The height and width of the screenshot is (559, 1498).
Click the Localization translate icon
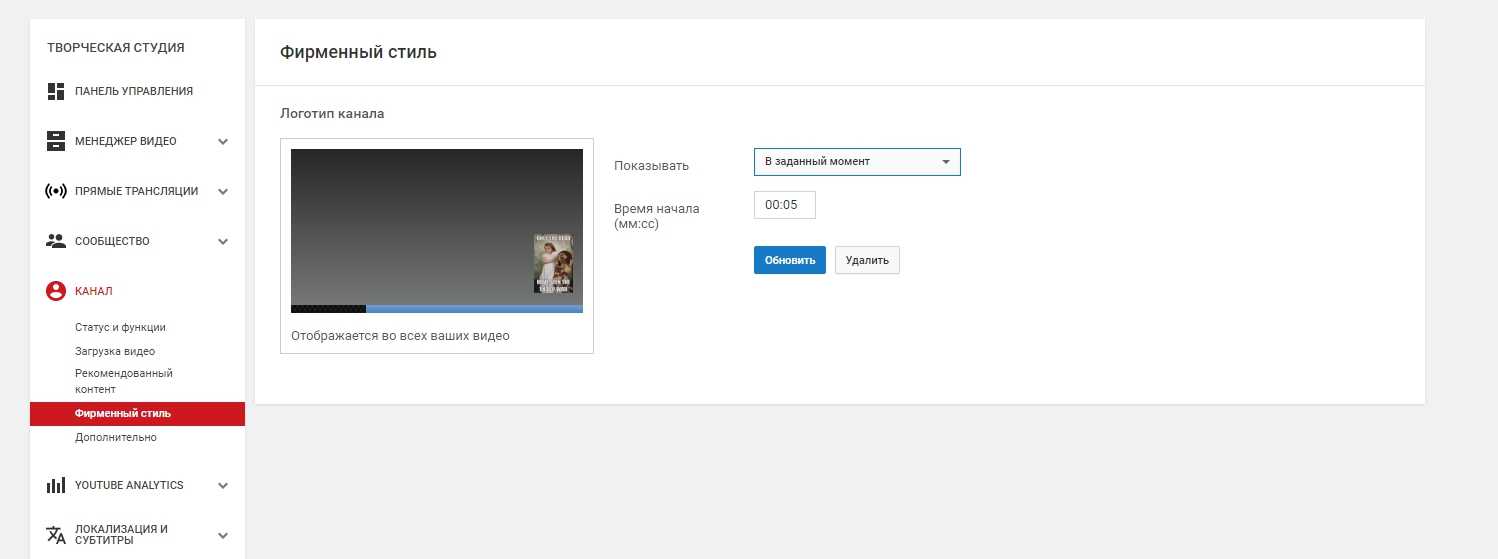point(56,535)
